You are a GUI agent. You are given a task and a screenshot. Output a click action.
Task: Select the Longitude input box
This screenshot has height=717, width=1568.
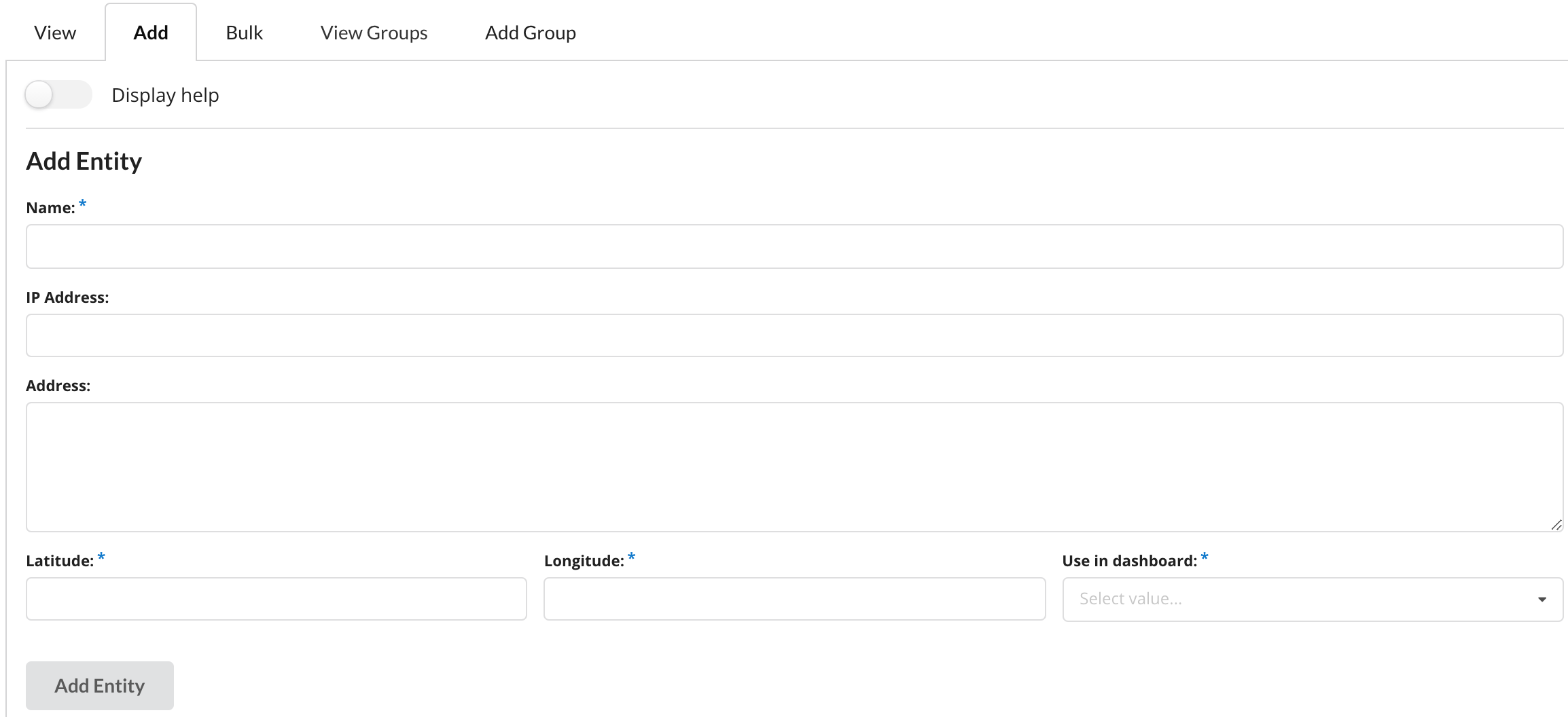point(794,599)
